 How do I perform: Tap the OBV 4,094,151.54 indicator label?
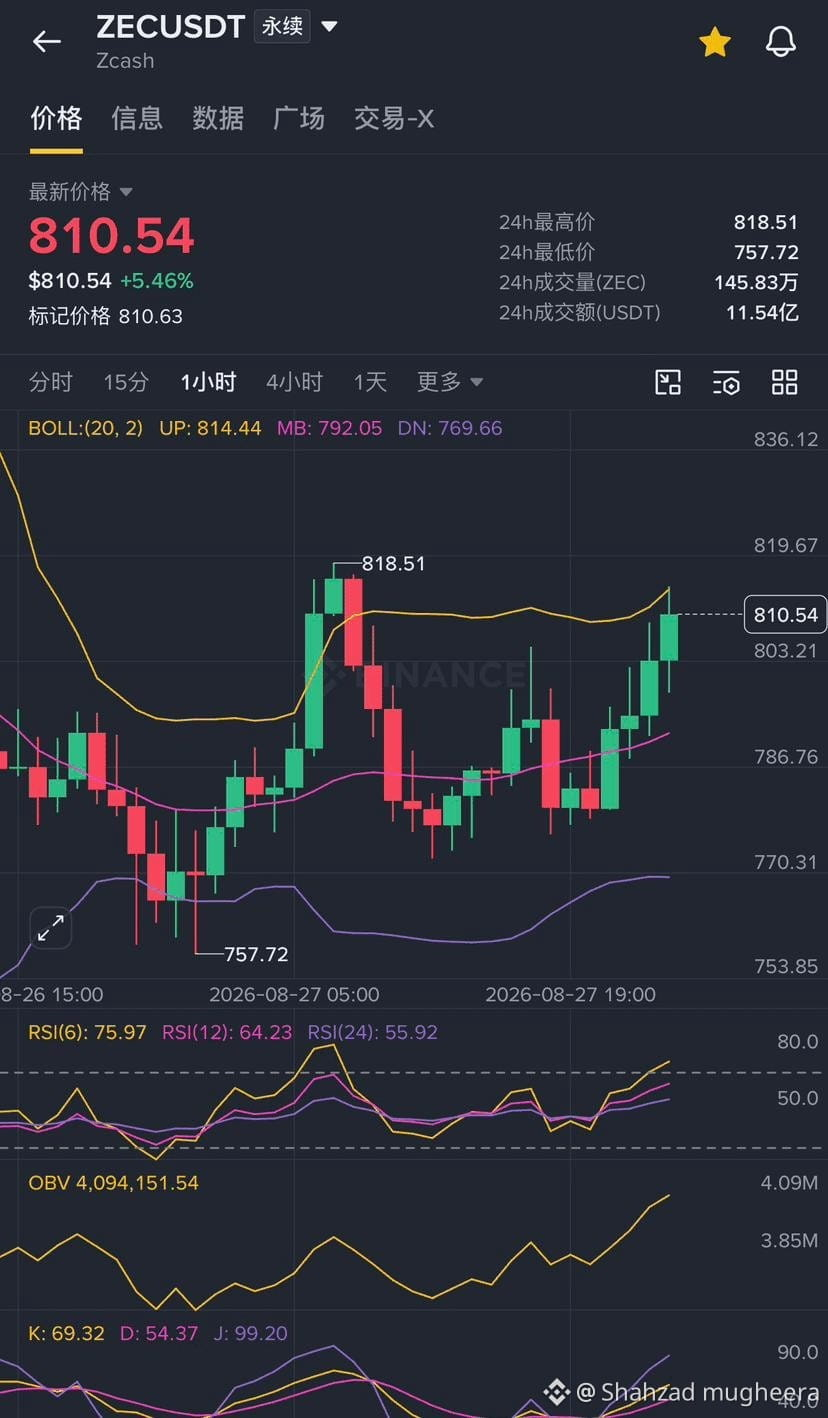pyautogui.click(x=113, y=1182)
